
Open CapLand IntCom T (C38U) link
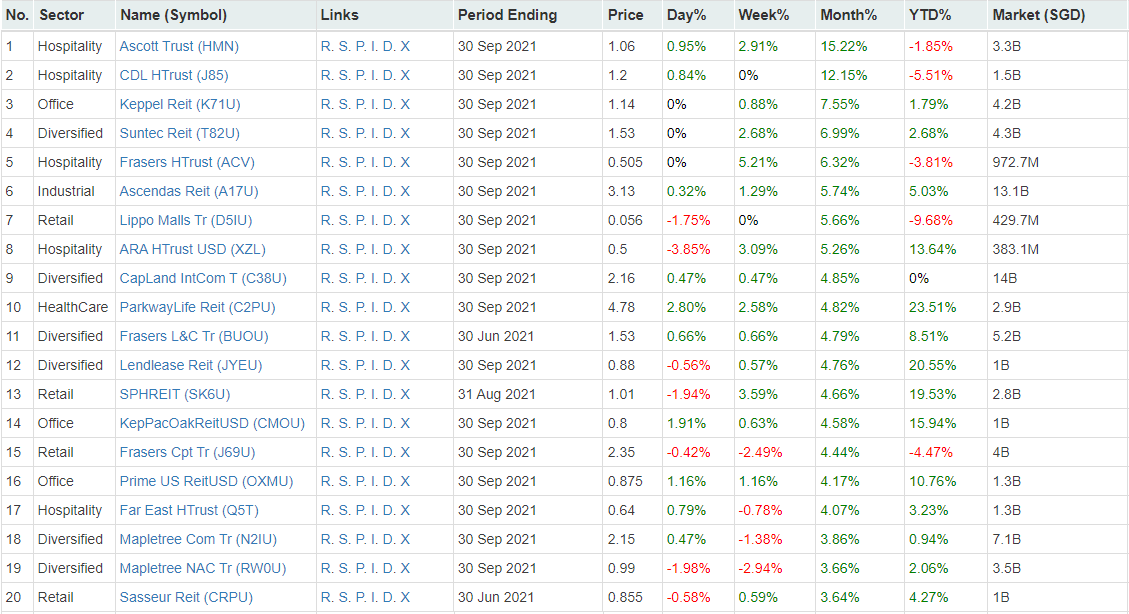point(203,278)
